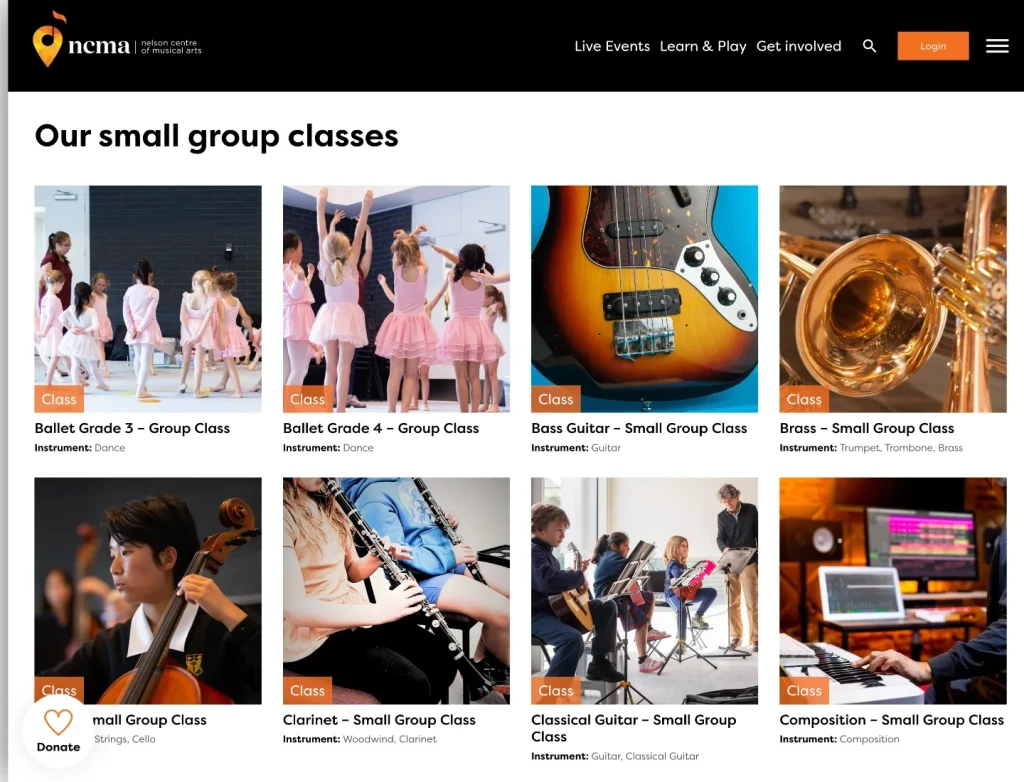Click the classical guitar lesson thumbnail
1024x782 pixels.
645,591
